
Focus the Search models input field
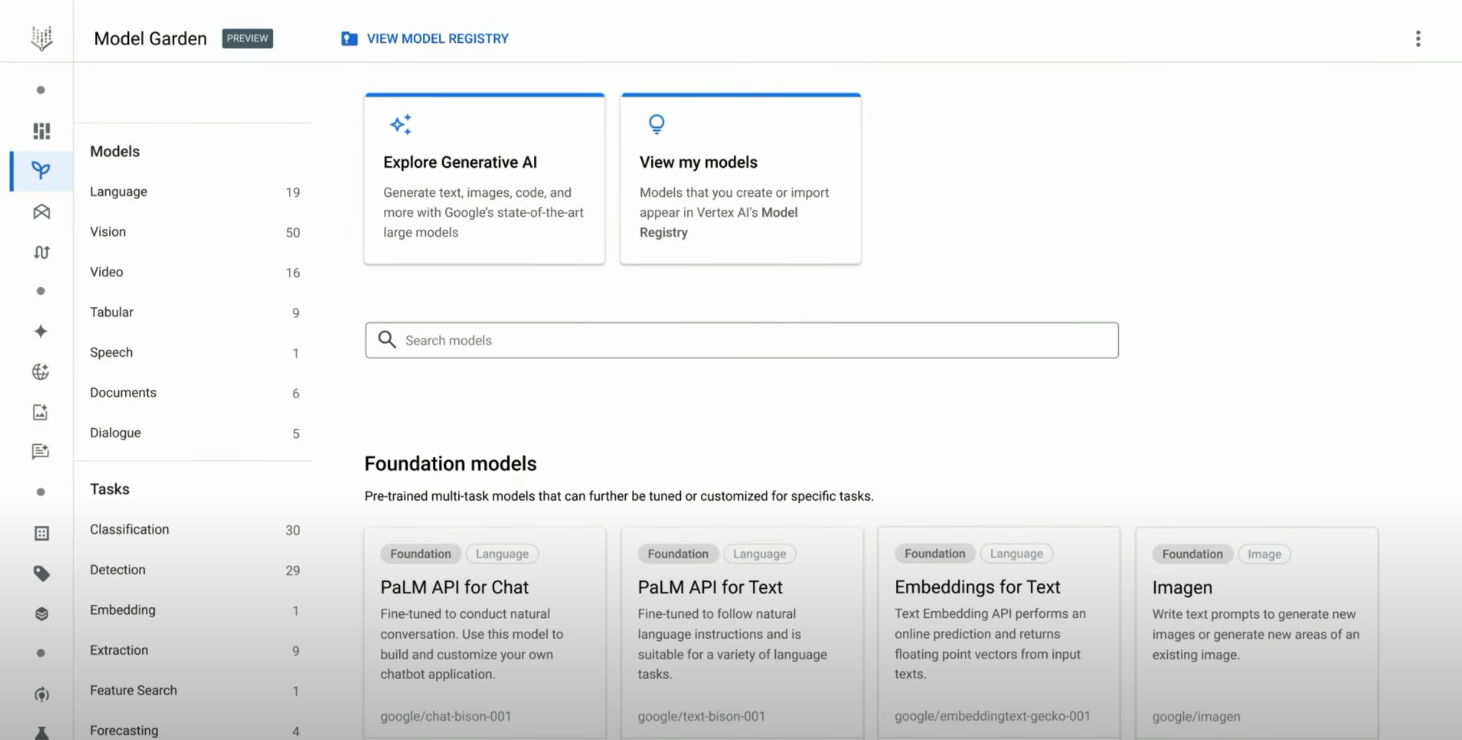pyautogui.click(x=742, y=340)
